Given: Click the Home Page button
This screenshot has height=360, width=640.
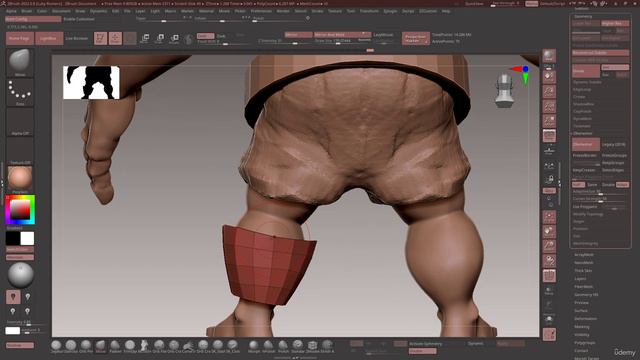Looking at the screenshot, I should coord(20,38).
